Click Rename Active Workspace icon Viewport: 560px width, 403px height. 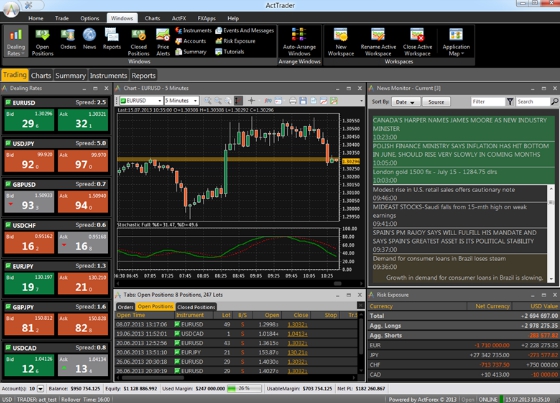(378, 41)
